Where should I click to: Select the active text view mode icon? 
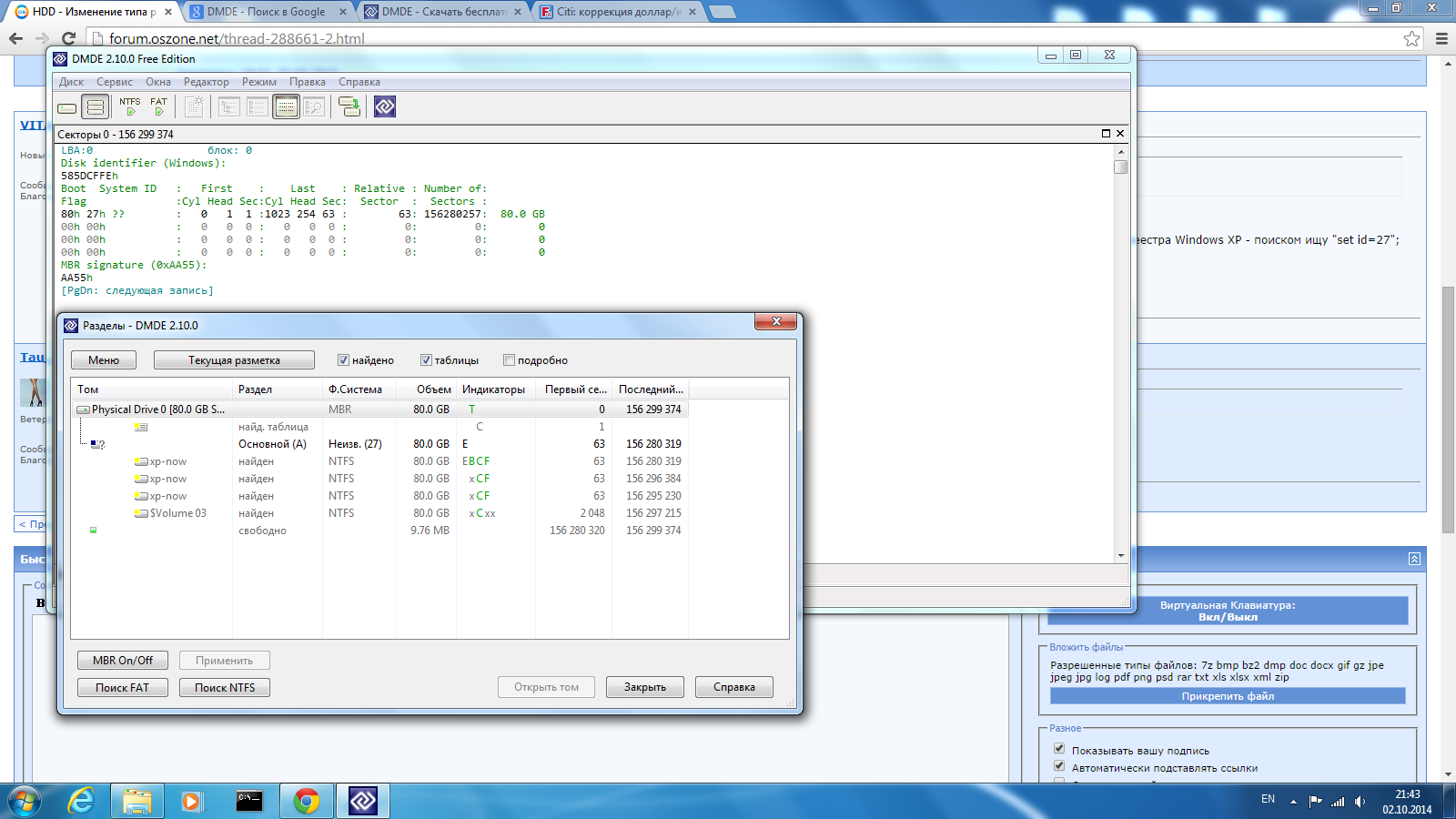click(x=287, y=107)
